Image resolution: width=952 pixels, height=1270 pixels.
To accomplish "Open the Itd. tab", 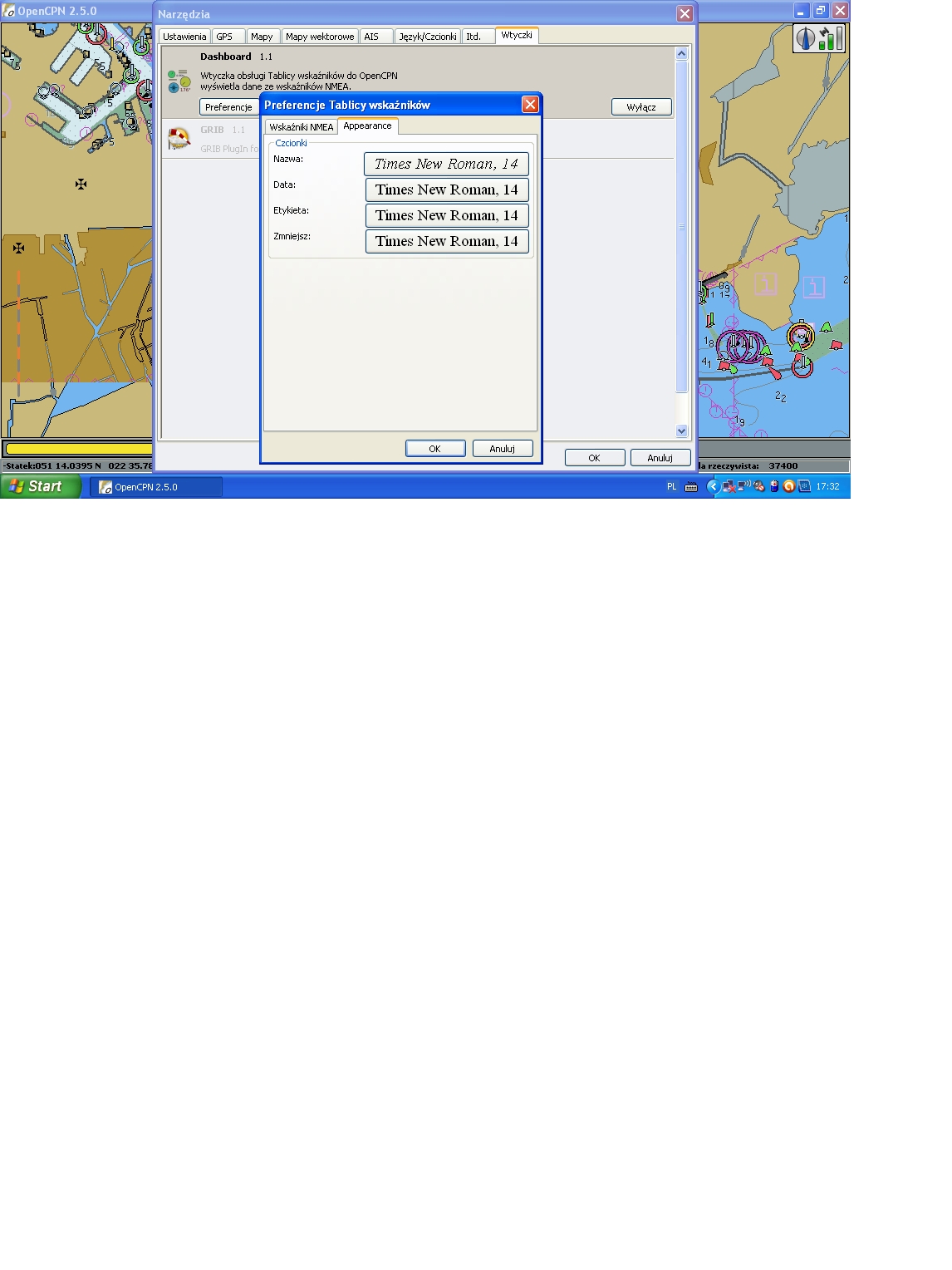I will [478, 37].
